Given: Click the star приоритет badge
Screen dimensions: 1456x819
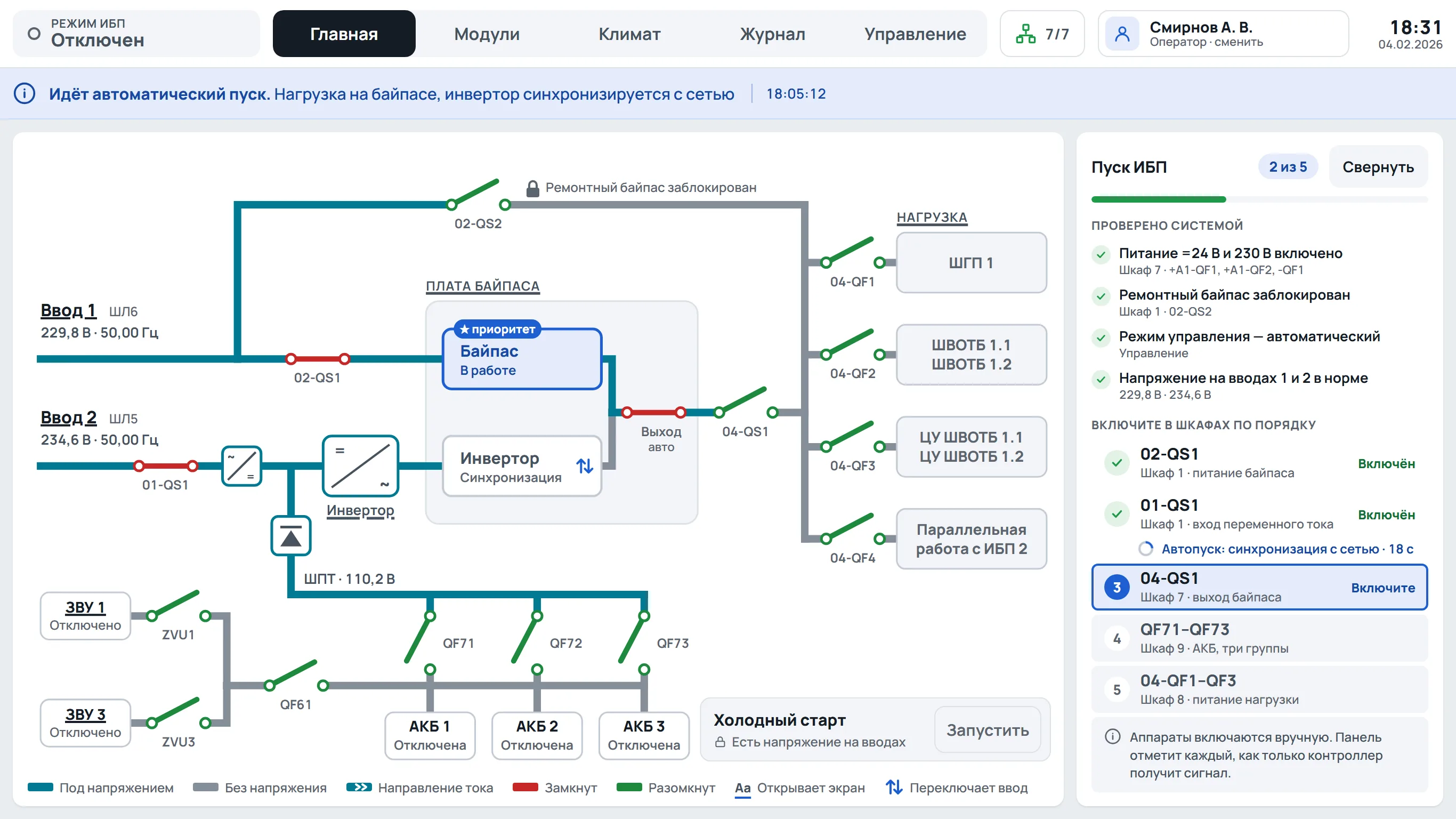Looking at the screenshot, I should [x=497, y=329].
